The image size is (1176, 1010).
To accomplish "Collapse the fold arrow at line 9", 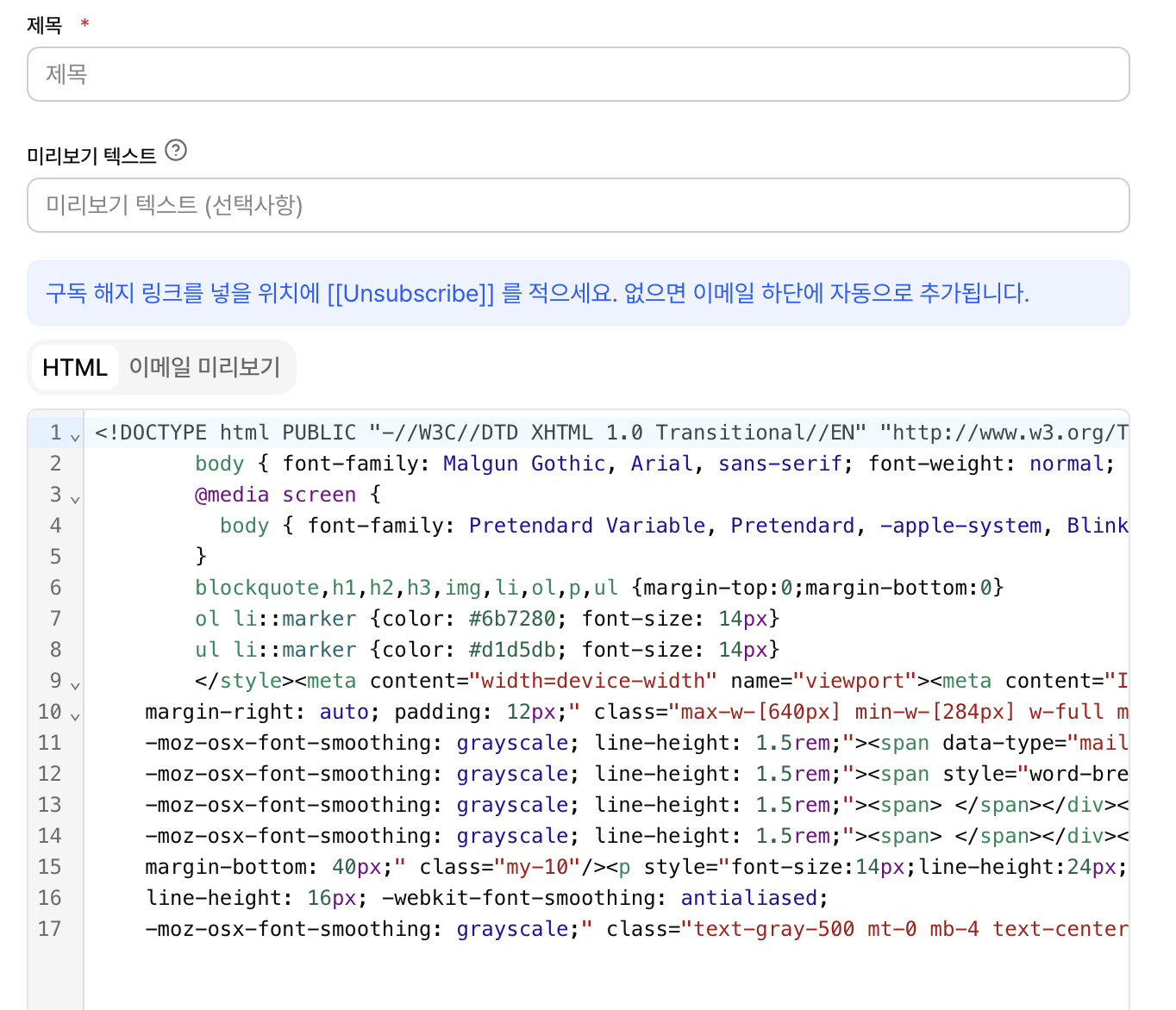I will pos(75,686).
